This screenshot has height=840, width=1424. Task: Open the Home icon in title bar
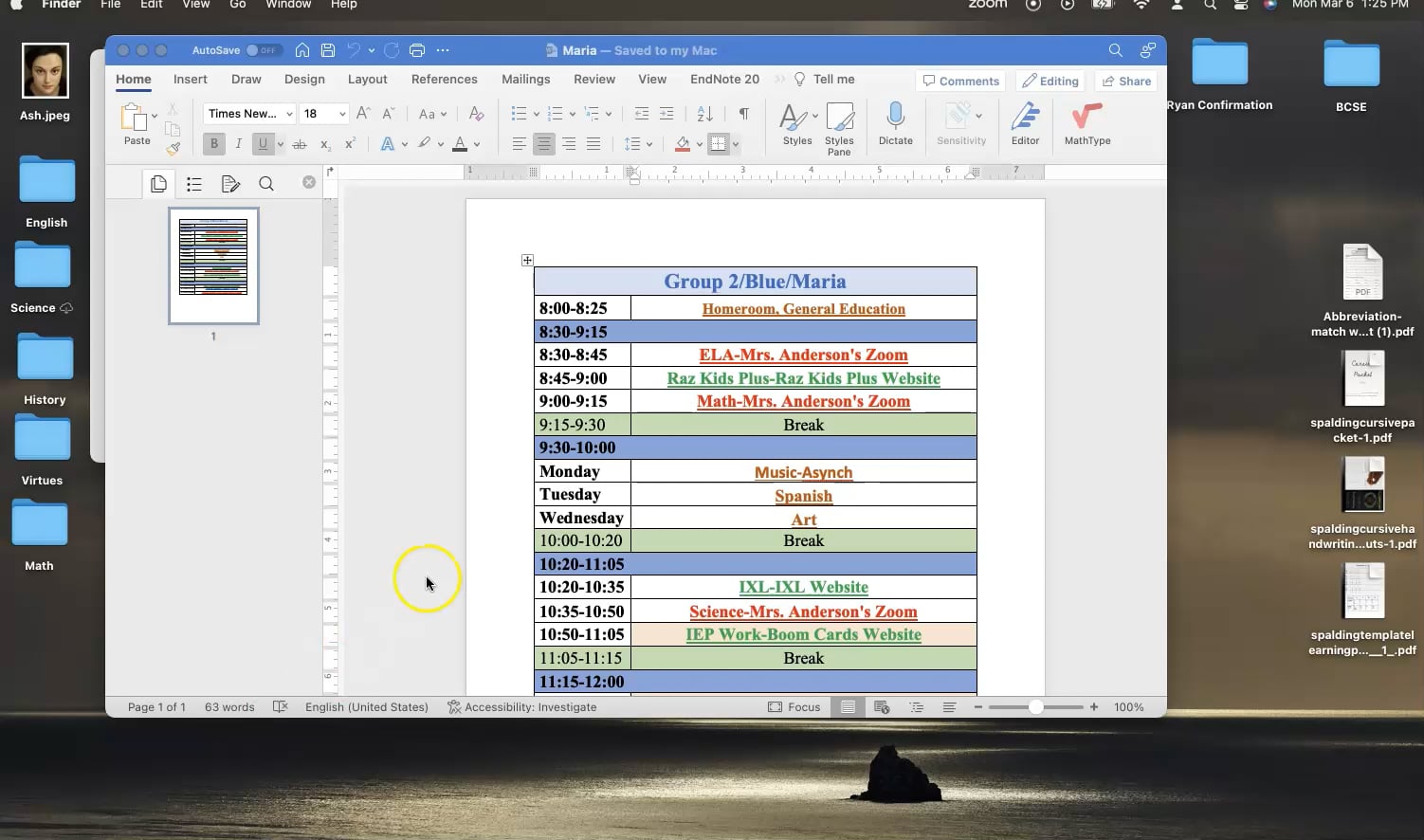point(302,50)
